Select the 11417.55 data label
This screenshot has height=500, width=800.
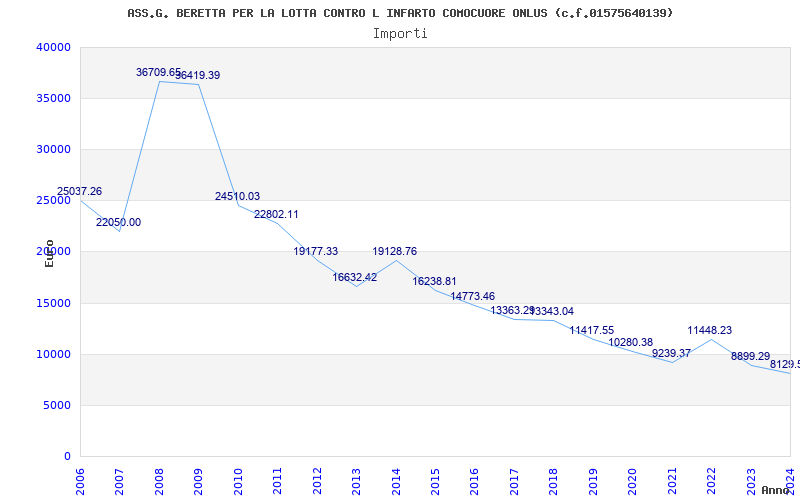tap(592, 331)
